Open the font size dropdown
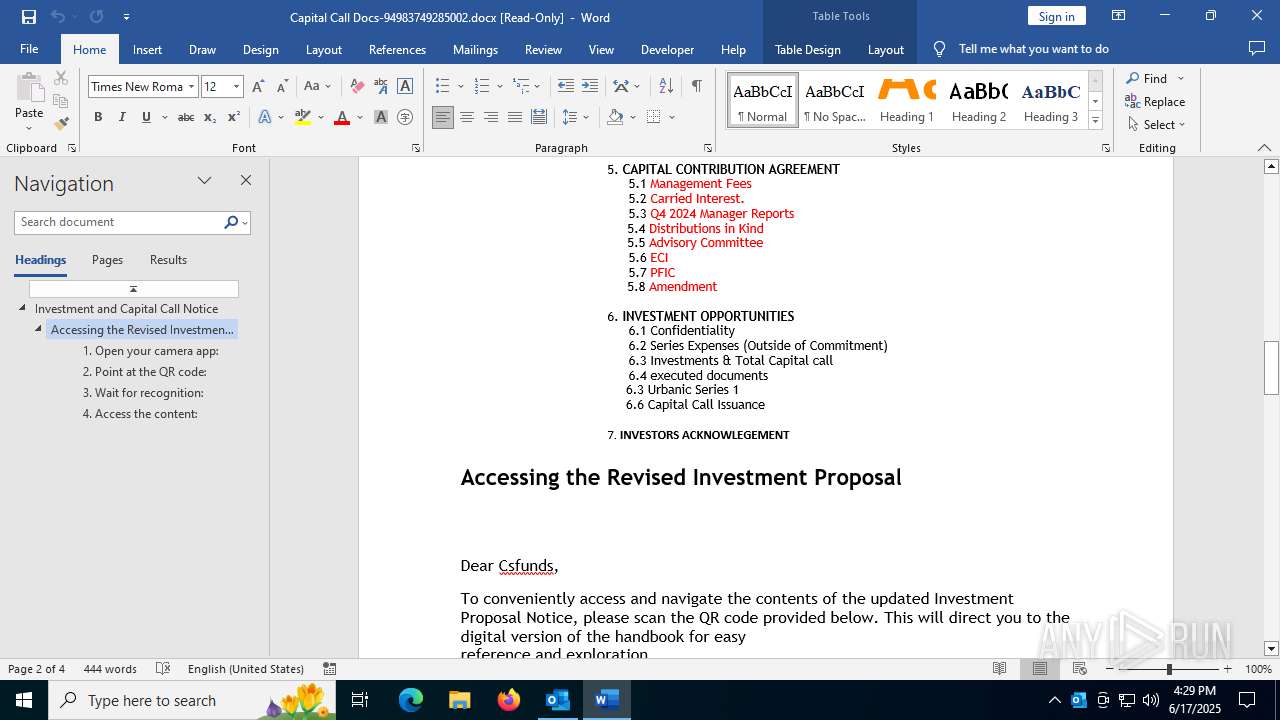 237,87
